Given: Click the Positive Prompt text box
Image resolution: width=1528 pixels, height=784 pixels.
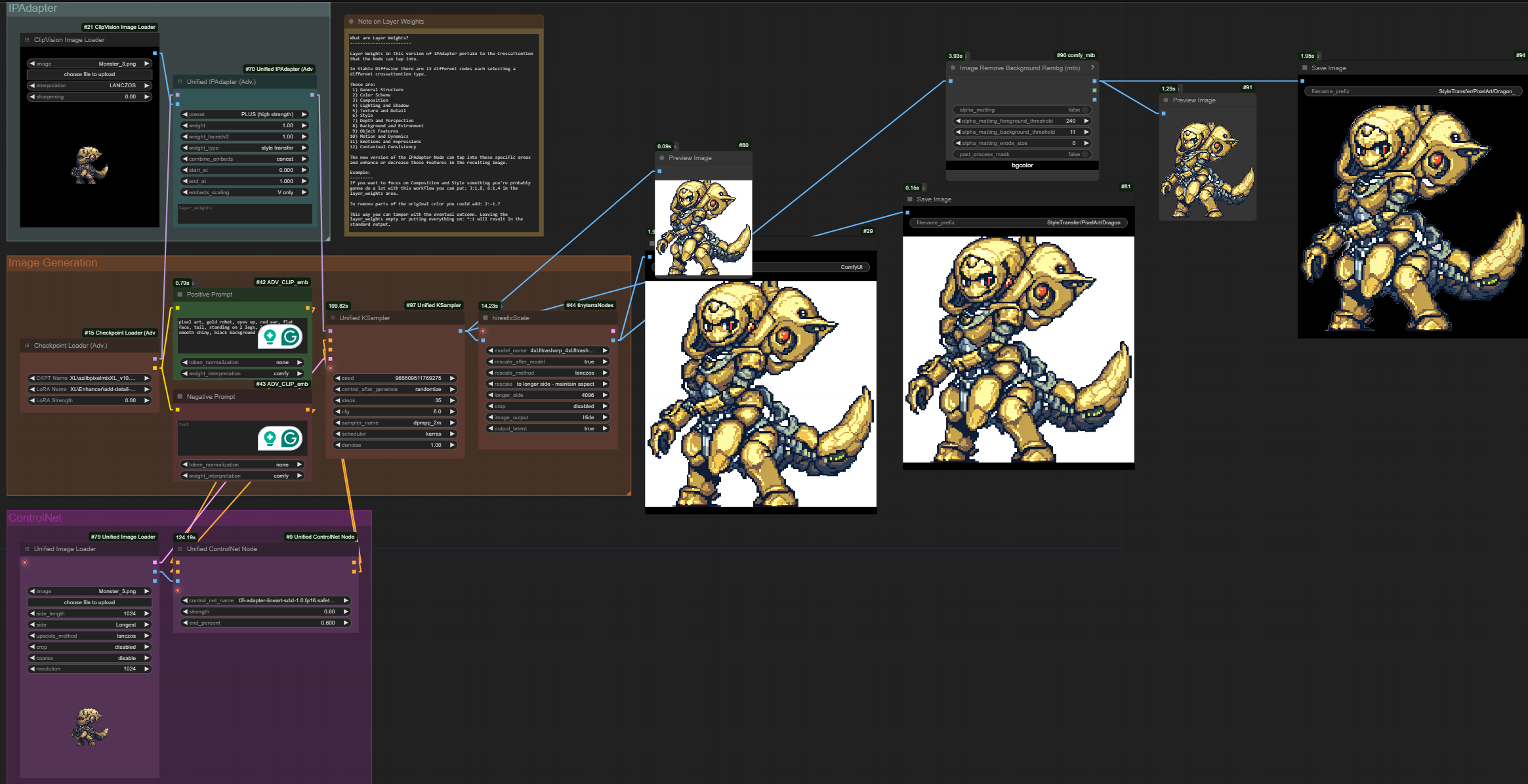Looking at the screenshot, I should (243, 336).
